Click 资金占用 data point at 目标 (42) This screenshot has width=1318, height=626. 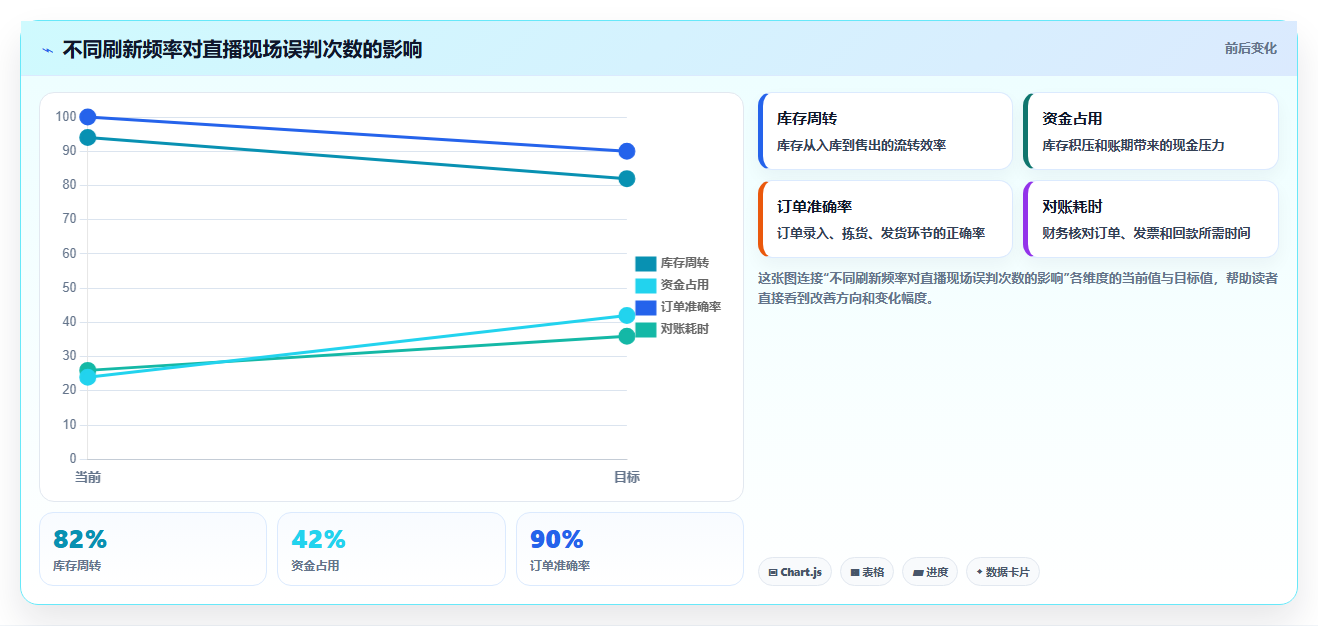(x=627, y=316)
